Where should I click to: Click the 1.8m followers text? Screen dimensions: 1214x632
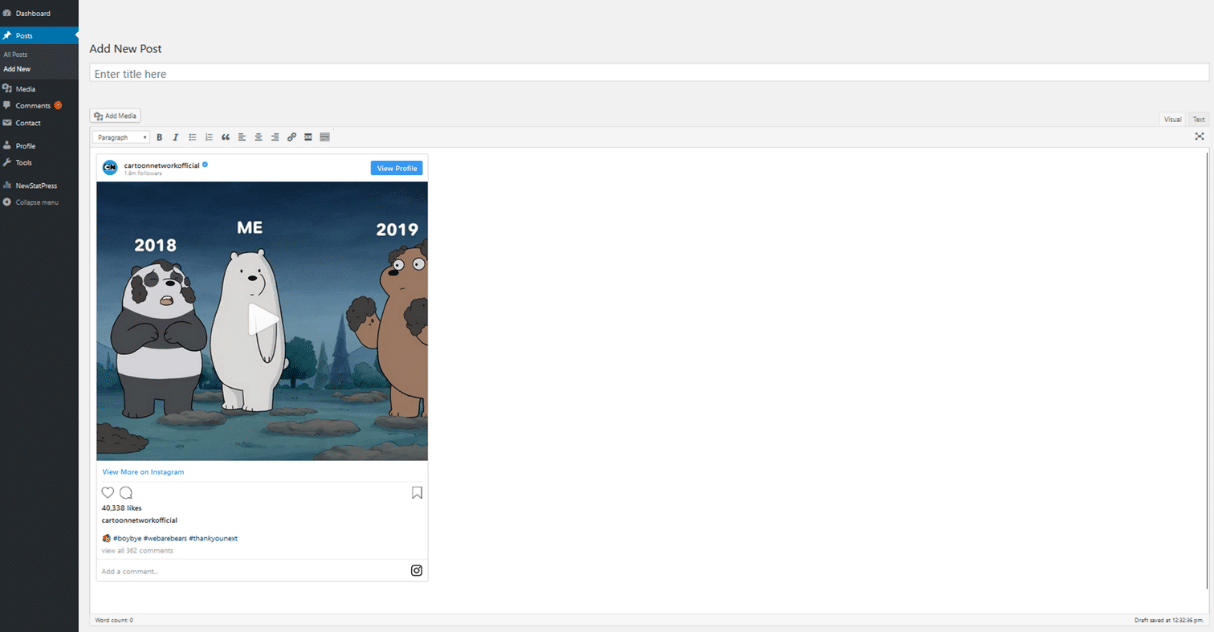tap(143, 173)
